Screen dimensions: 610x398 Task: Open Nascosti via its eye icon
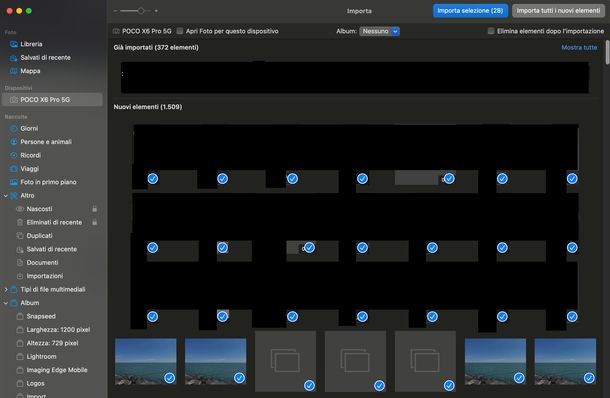point(20,209)
